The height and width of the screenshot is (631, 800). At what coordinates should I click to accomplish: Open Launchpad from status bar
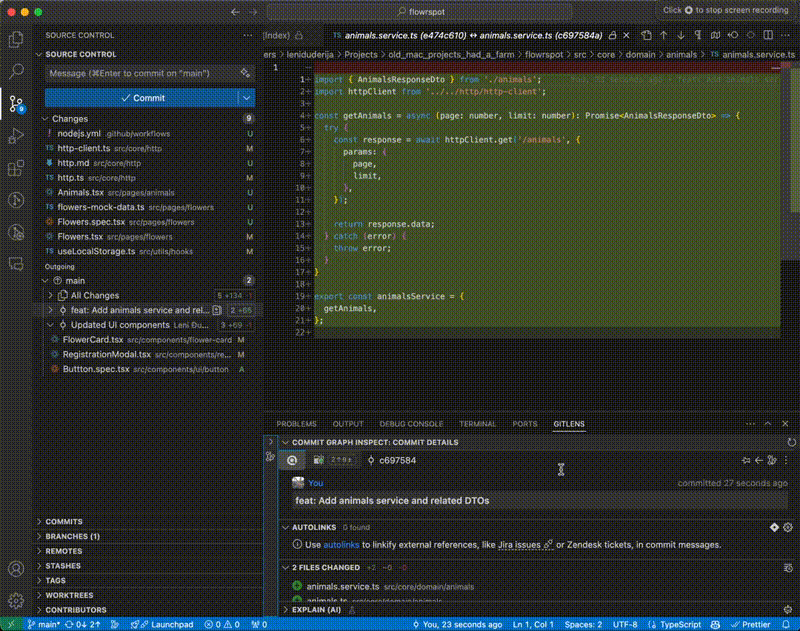[162, 624]
